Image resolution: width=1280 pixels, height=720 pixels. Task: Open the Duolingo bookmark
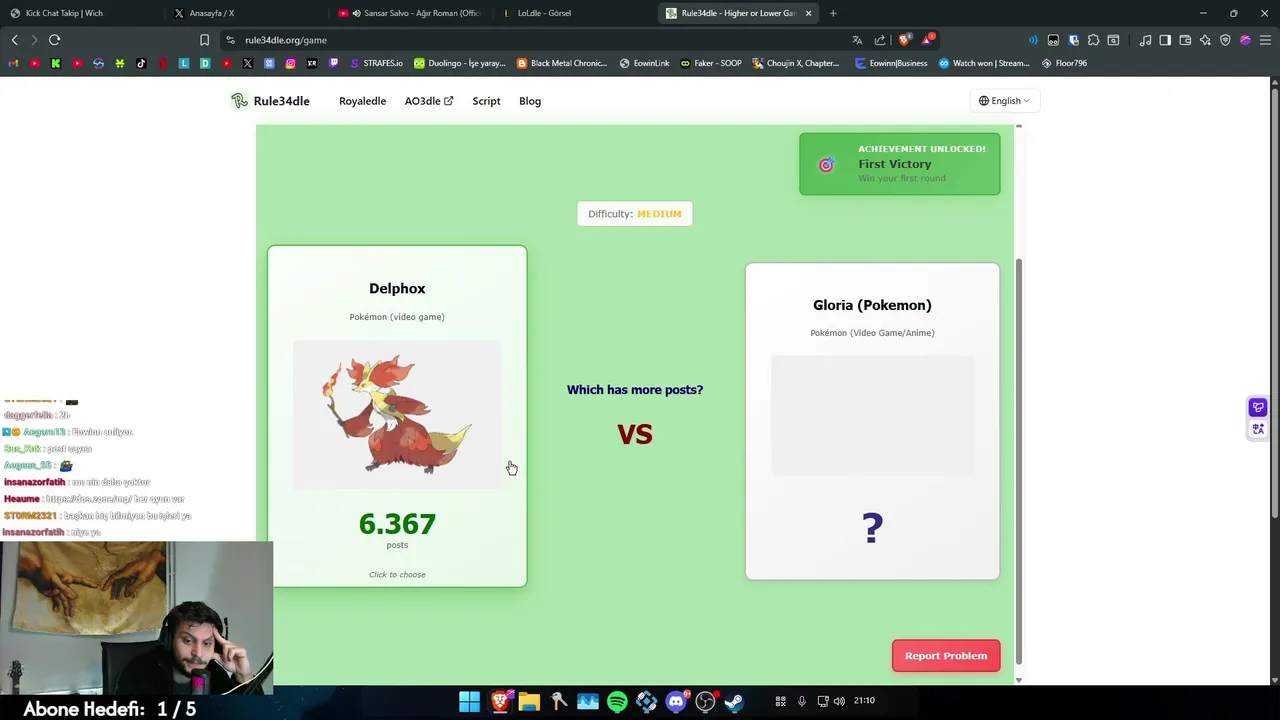pos(460,63)
